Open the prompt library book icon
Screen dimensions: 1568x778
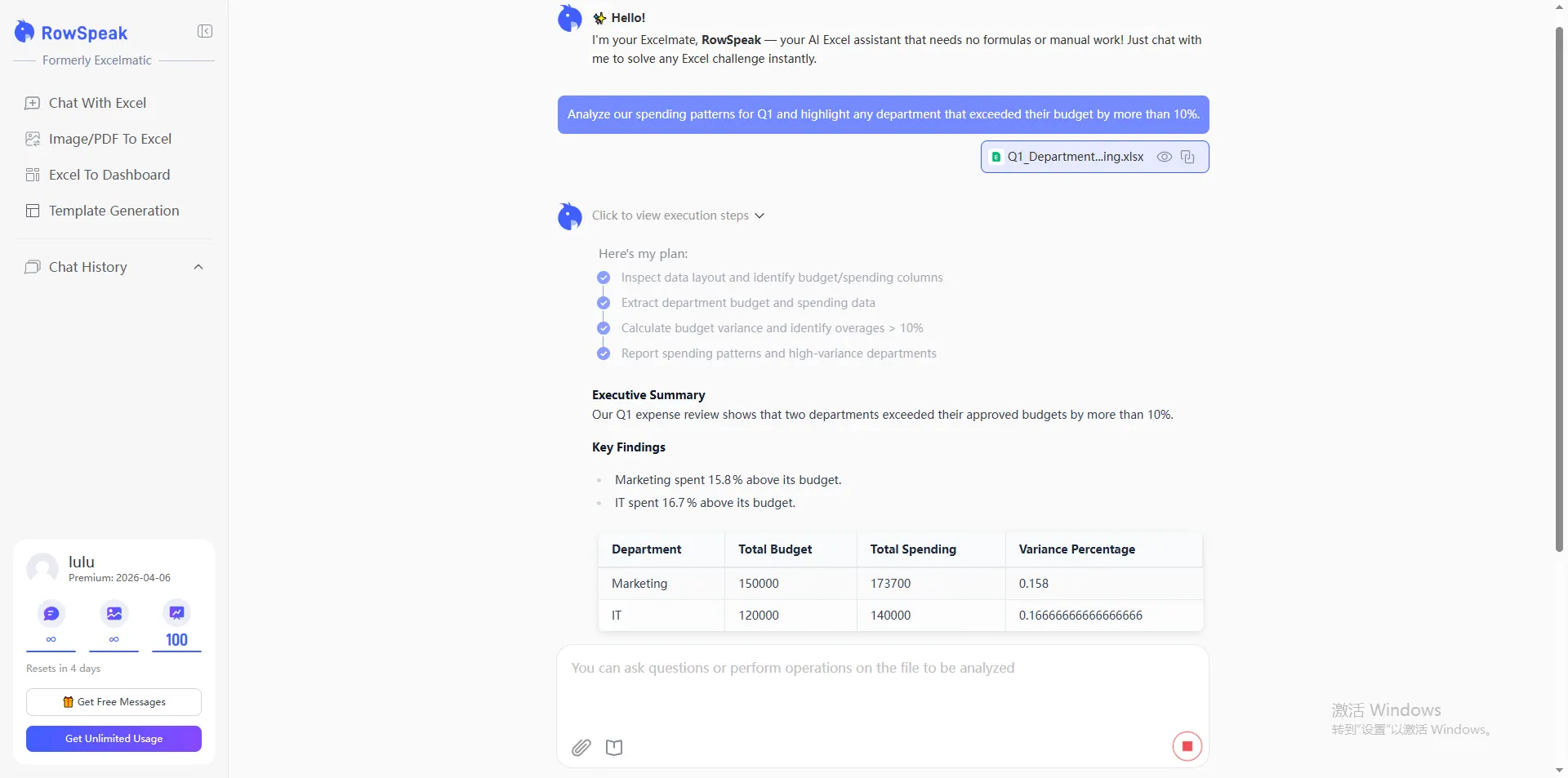pos(614,747)
